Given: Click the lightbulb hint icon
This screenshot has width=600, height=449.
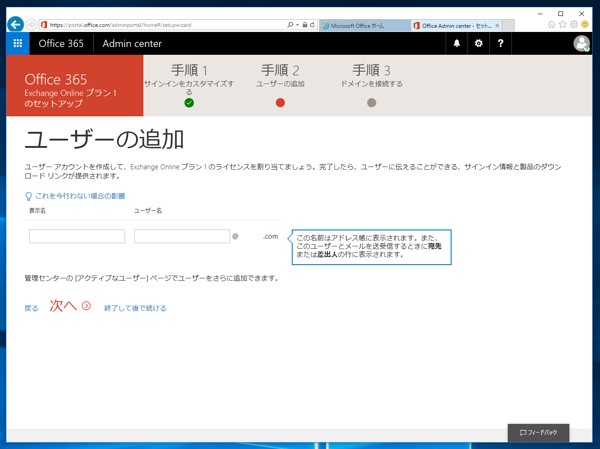Looking at the screenshot, I should click(x=28, y=196).
